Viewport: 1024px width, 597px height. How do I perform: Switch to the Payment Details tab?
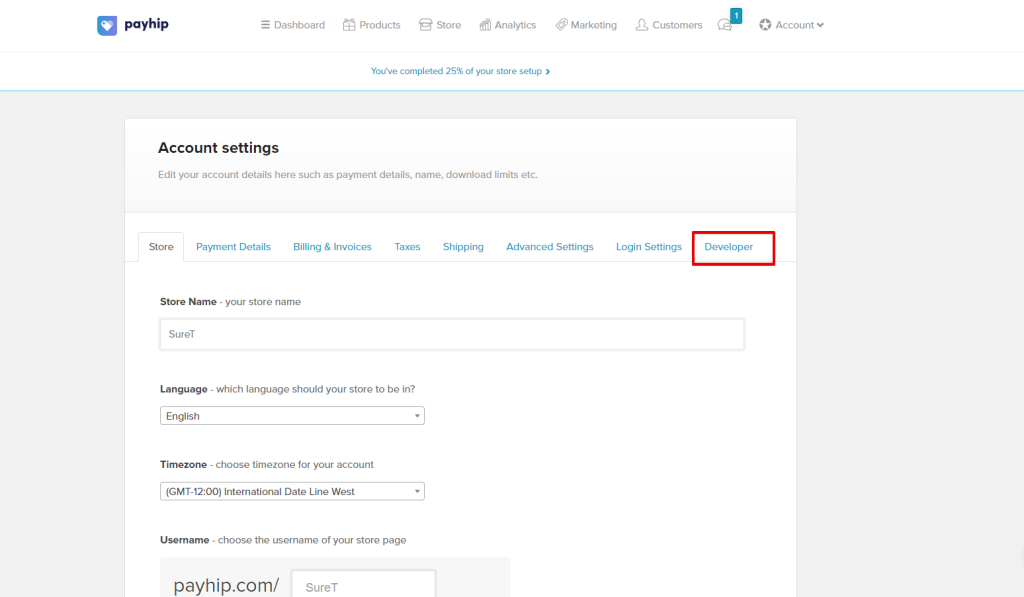tap(233, 247)
